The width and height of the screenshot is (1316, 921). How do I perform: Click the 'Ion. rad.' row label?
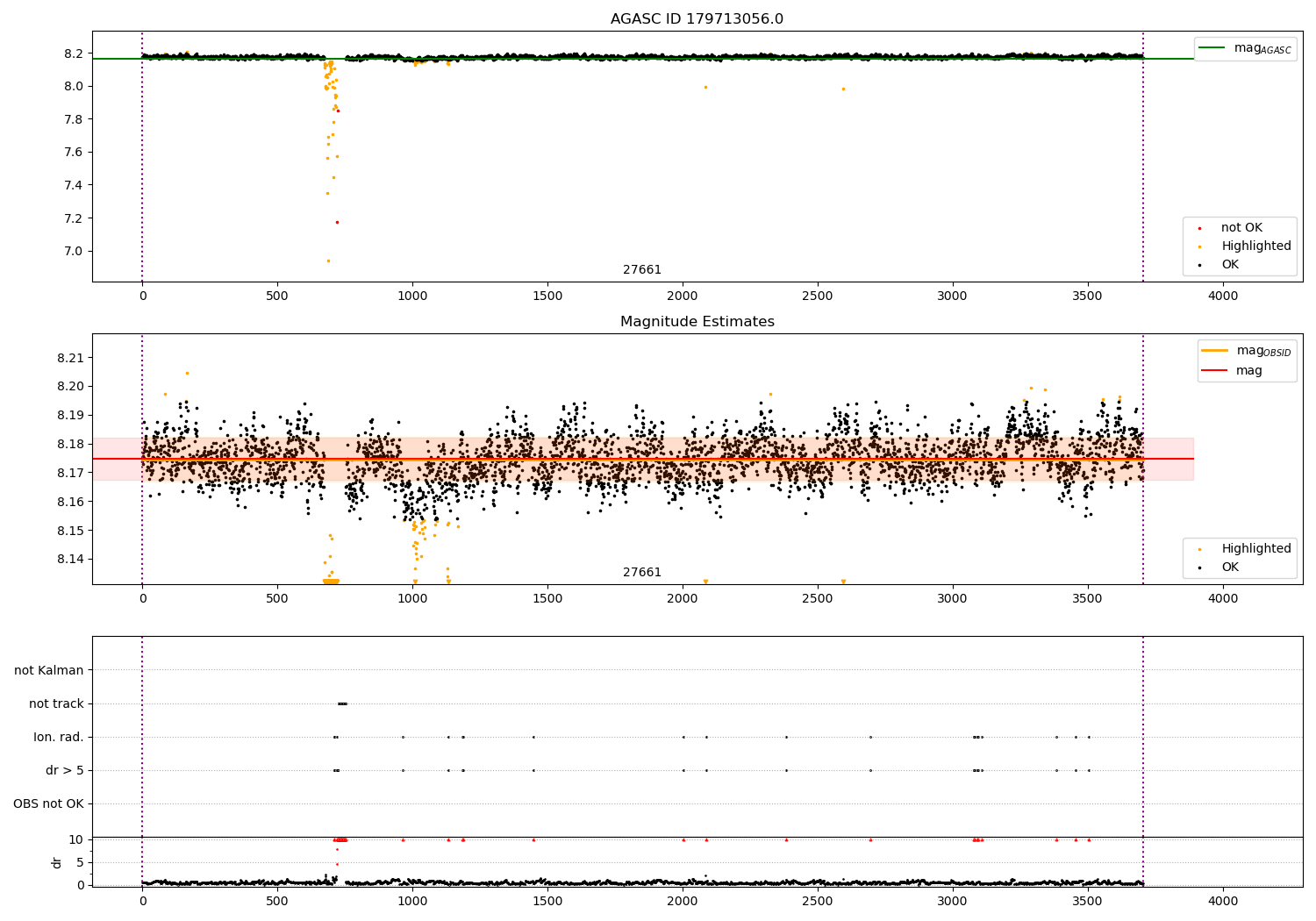coord(59,737)
